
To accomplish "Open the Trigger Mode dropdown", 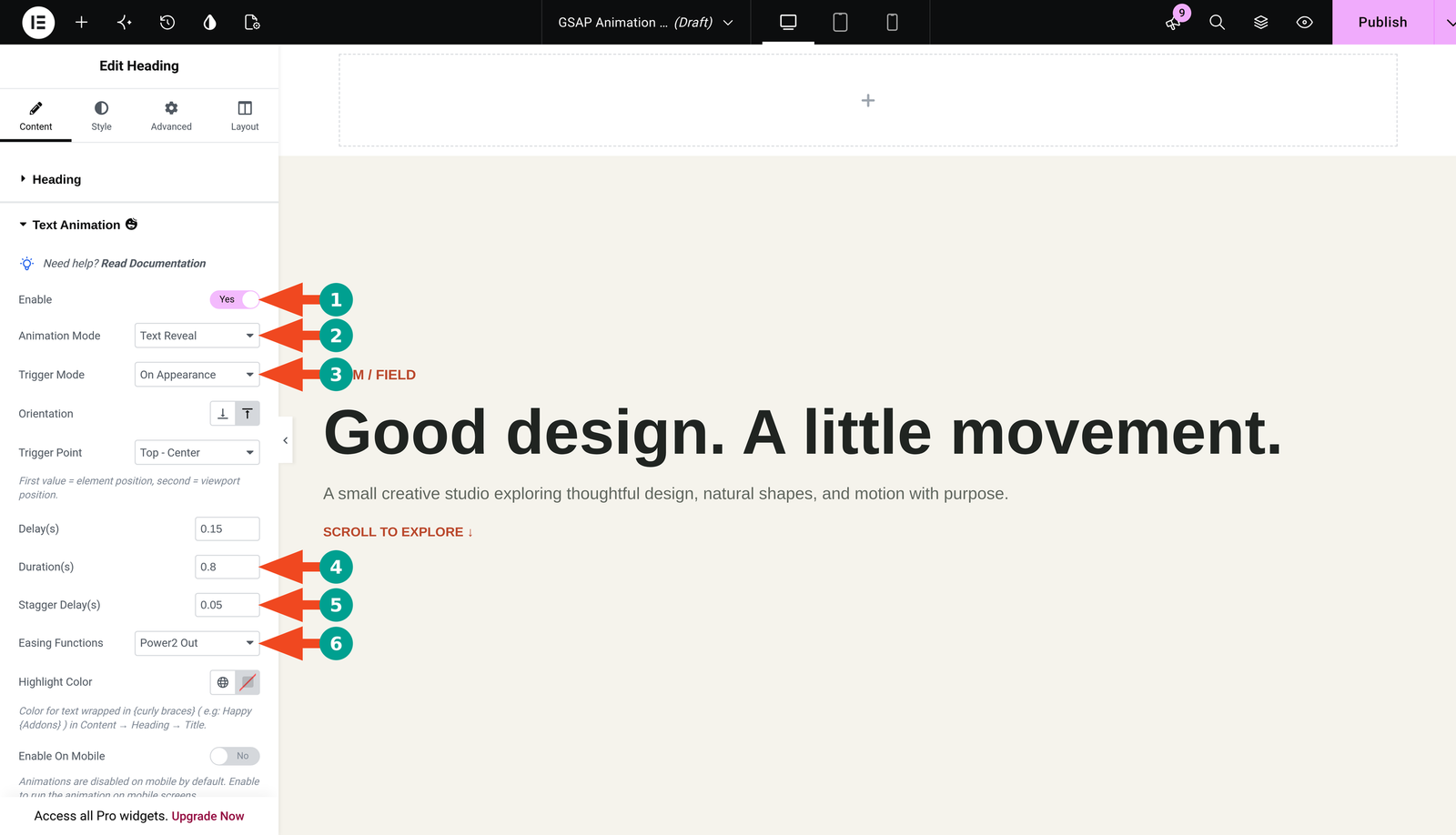I will tap(197, 375).
